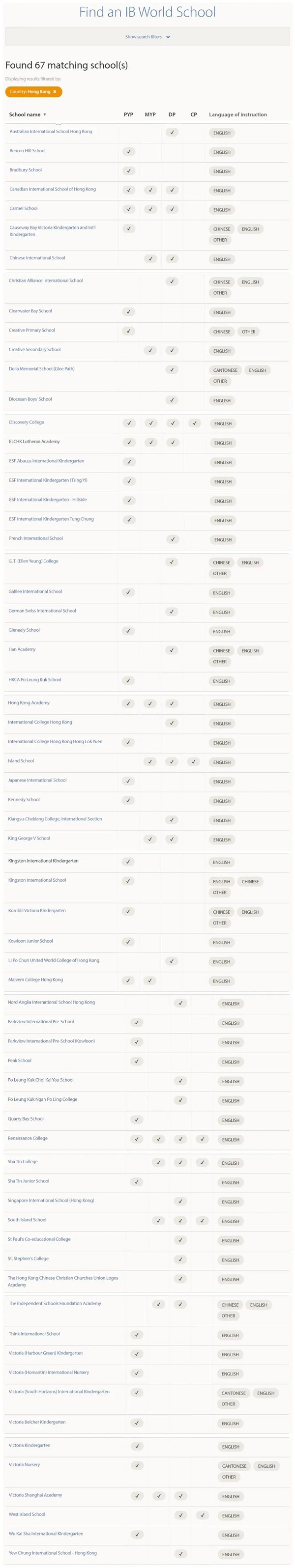The height and width of the screenshot is (1568, 295).
Task: Sort by School name column arrow
Action: [x=44, y=114]
